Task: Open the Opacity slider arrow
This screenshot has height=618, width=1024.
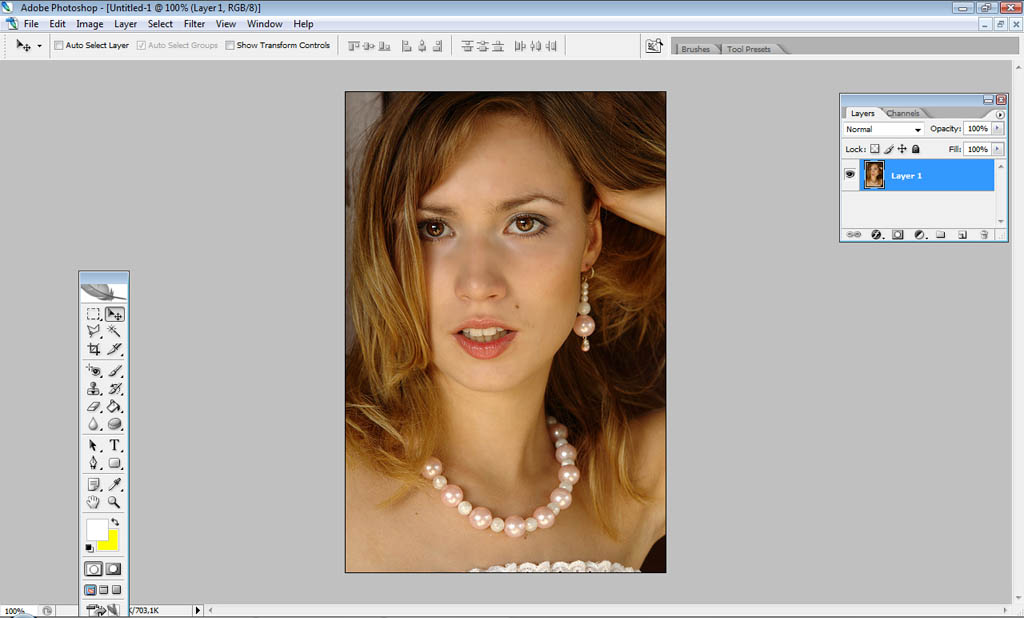Action: click(997, 129)
